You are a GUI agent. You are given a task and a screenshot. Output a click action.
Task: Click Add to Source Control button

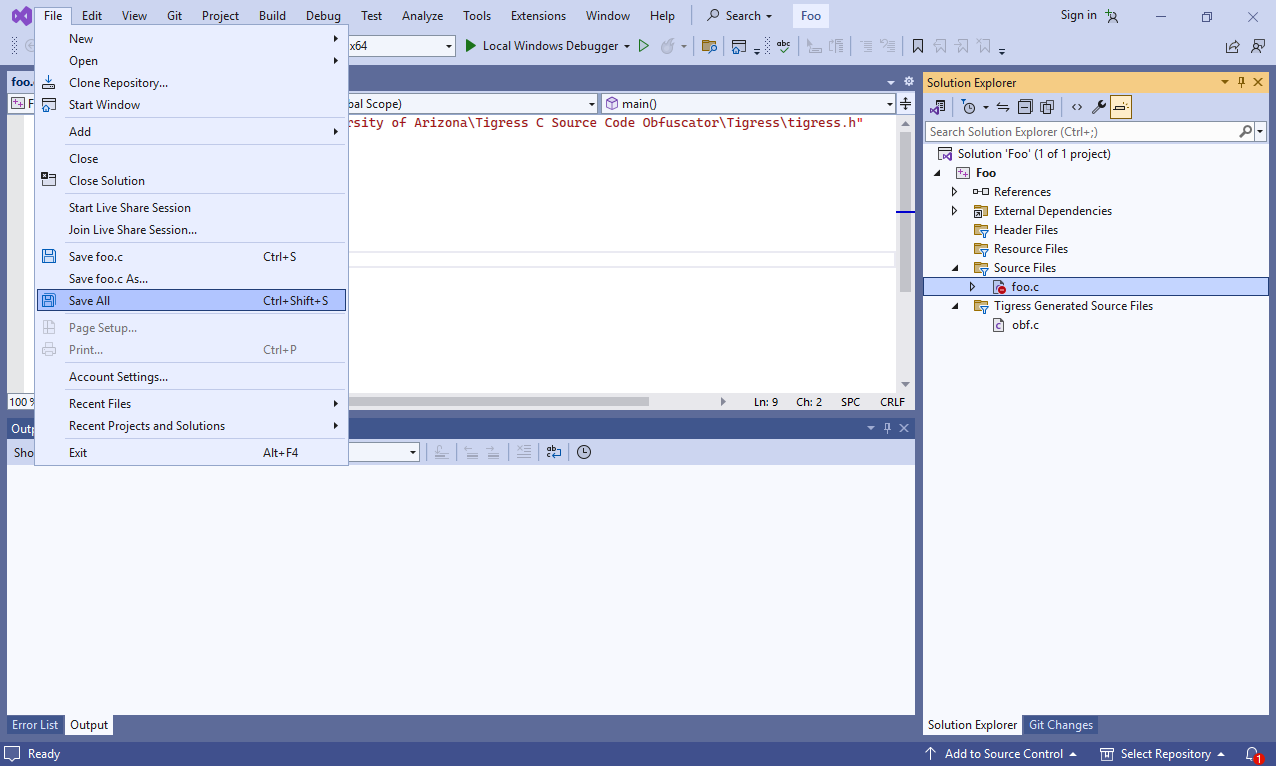(1003, 754)
